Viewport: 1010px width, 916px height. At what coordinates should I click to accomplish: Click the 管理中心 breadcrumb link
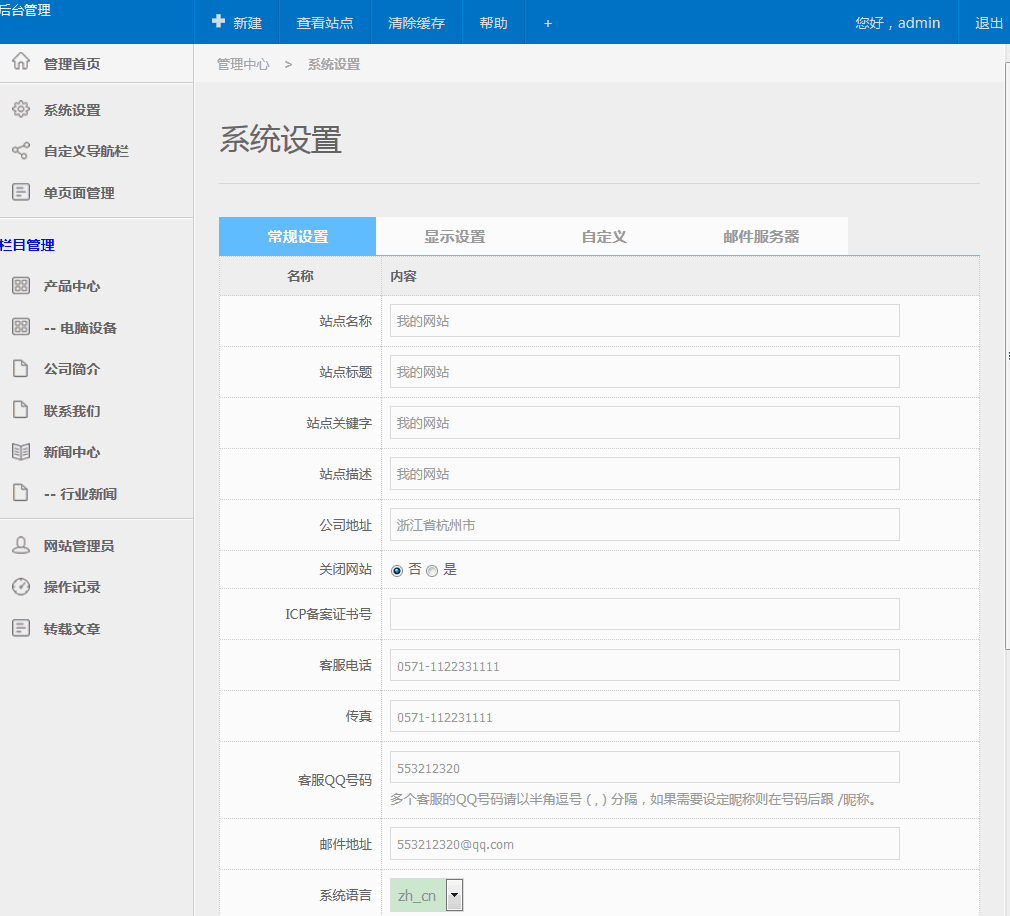coord(243,64)
